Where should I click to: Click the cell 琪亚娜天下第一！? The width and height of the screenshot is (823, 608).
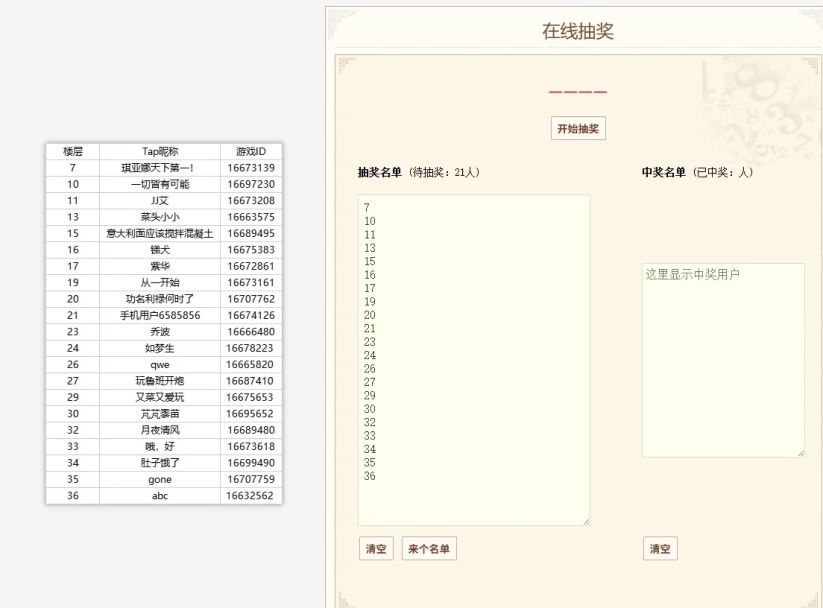(160, 168)
